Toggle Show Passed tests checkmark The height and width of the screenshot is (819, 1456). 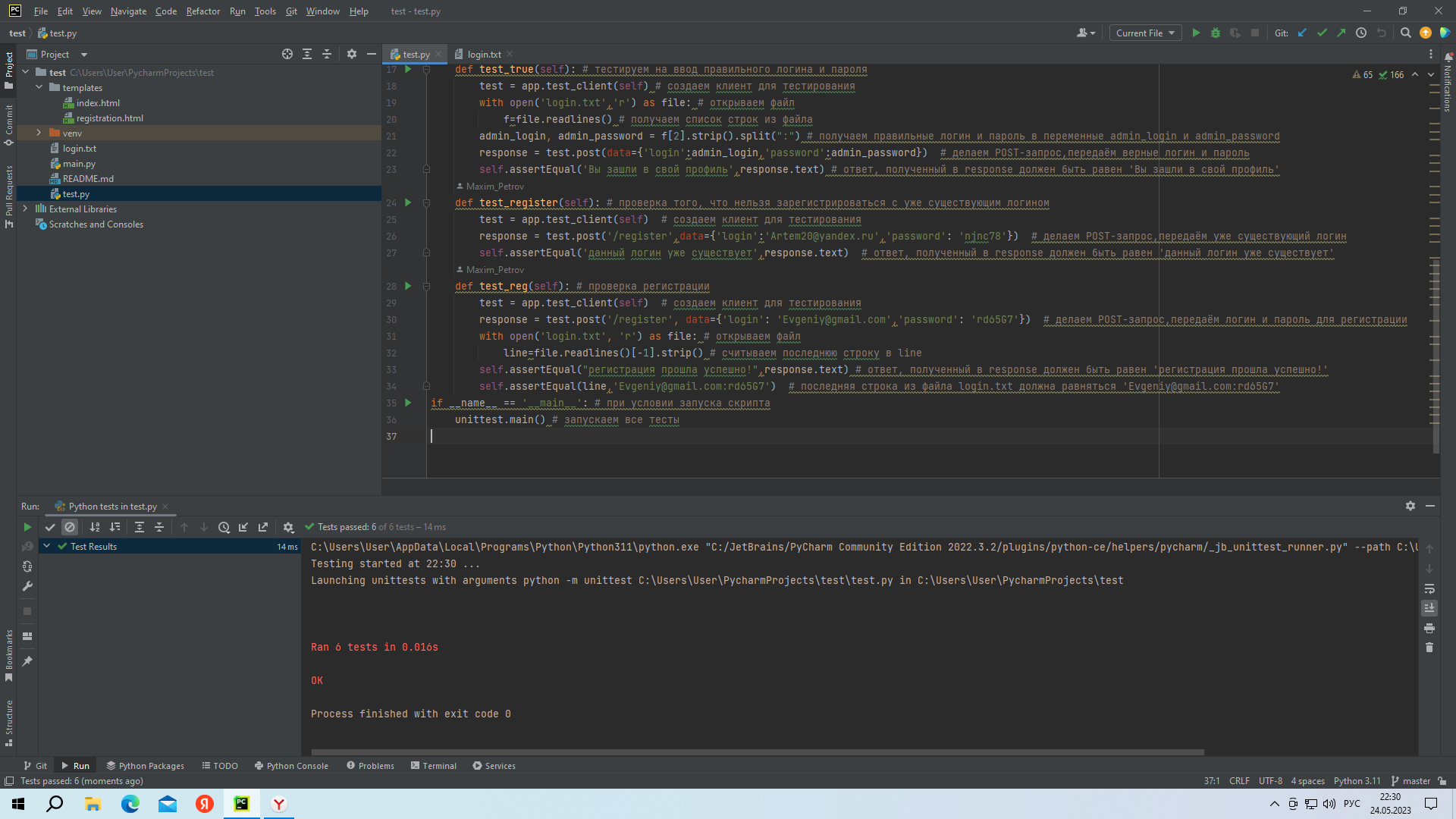coord(50,527)
